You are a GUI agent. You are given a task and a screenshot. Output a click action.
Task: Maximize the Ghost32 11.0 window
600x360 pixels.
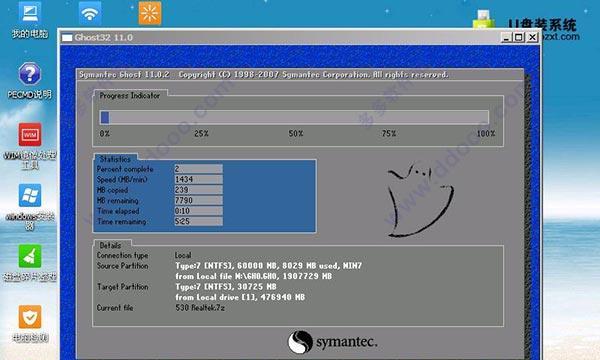click(x=519, y=37)
